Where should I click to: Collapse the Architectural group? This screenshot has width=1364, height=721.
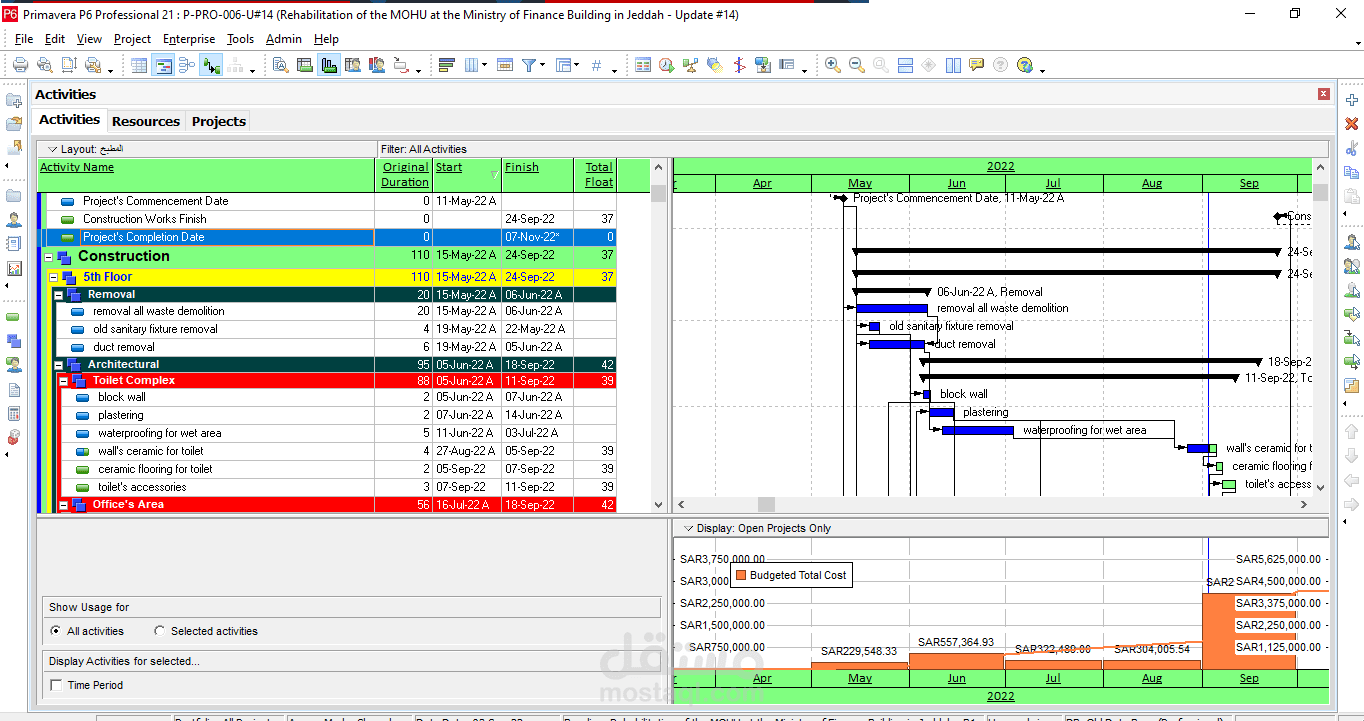pos(59,365)
